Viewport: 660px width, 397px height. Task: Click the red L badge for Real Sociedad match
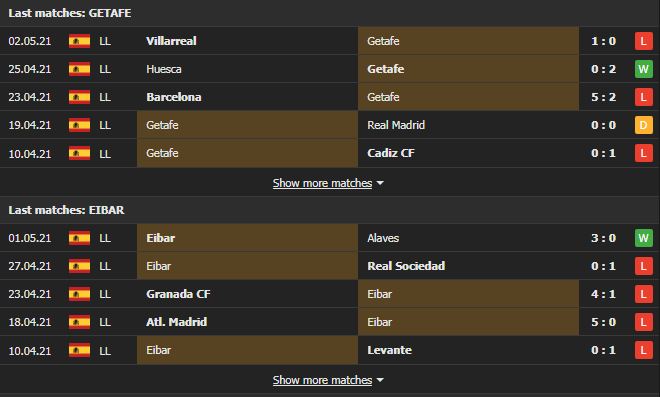643,266
